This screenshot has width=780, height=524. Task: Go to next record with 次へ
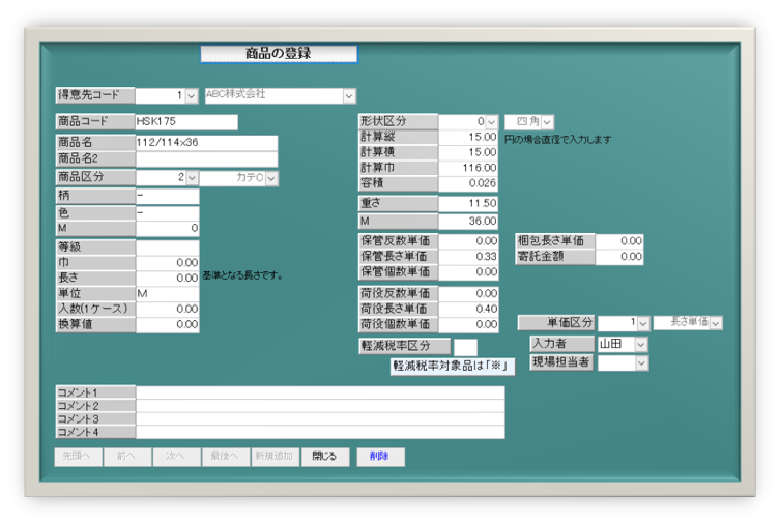[176, 457]
